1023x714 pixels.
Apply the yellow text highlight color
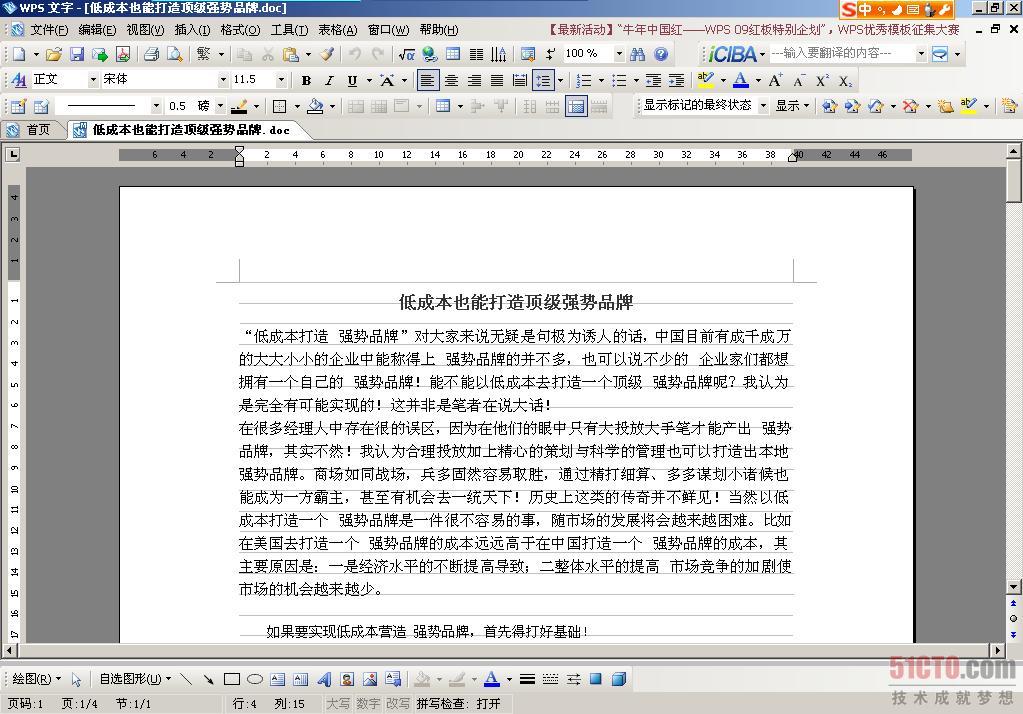705,80
